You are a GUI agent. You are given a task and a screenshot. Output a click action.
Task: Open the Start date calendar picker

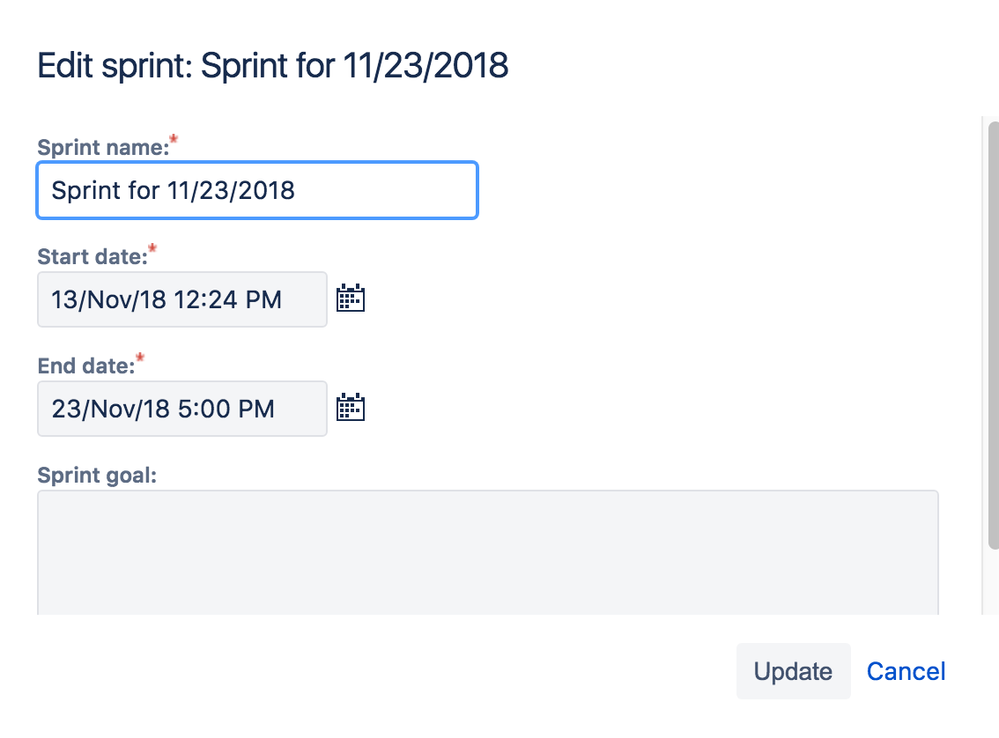(350, 298)
